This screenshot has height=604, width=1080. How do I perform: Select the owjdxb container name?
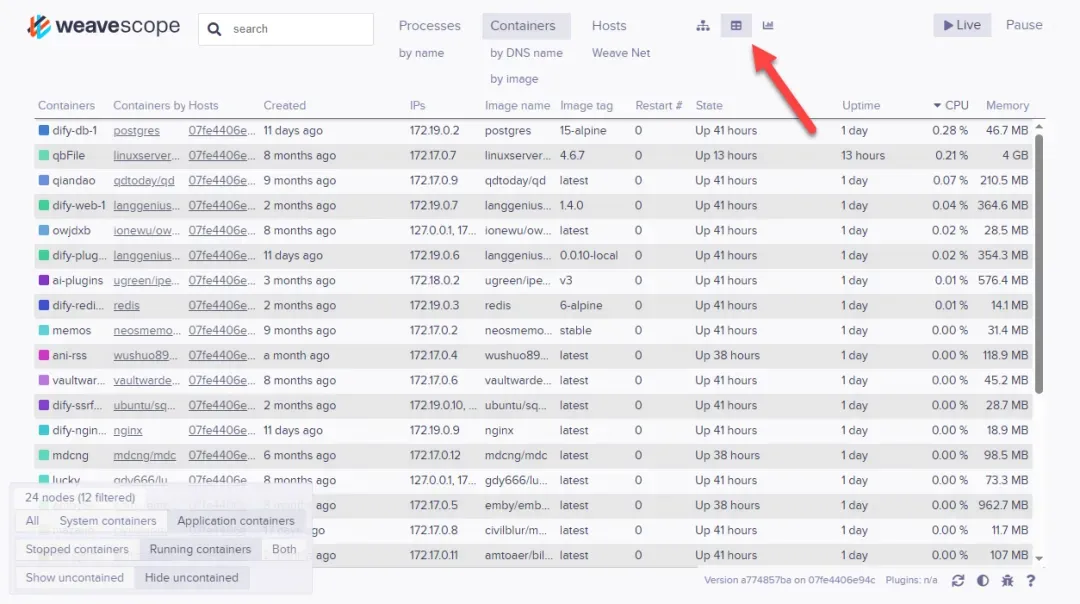[71, 230]
